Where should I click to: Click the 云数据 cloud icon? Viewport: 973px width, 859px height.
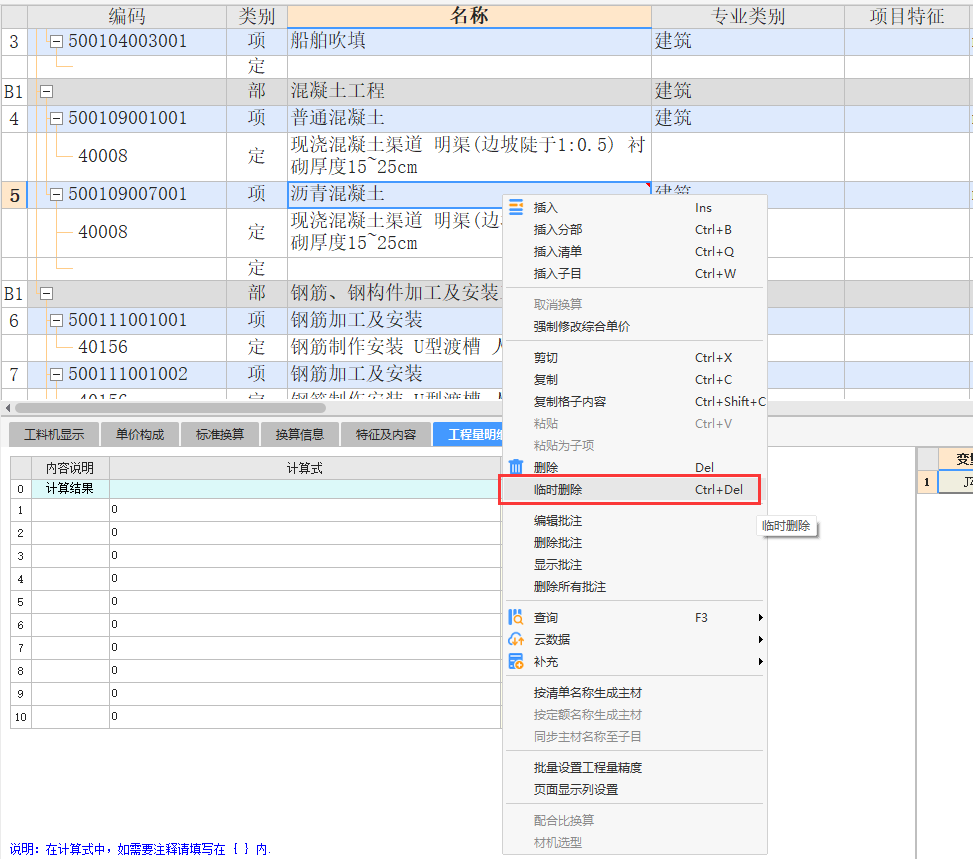pos(516,640)
